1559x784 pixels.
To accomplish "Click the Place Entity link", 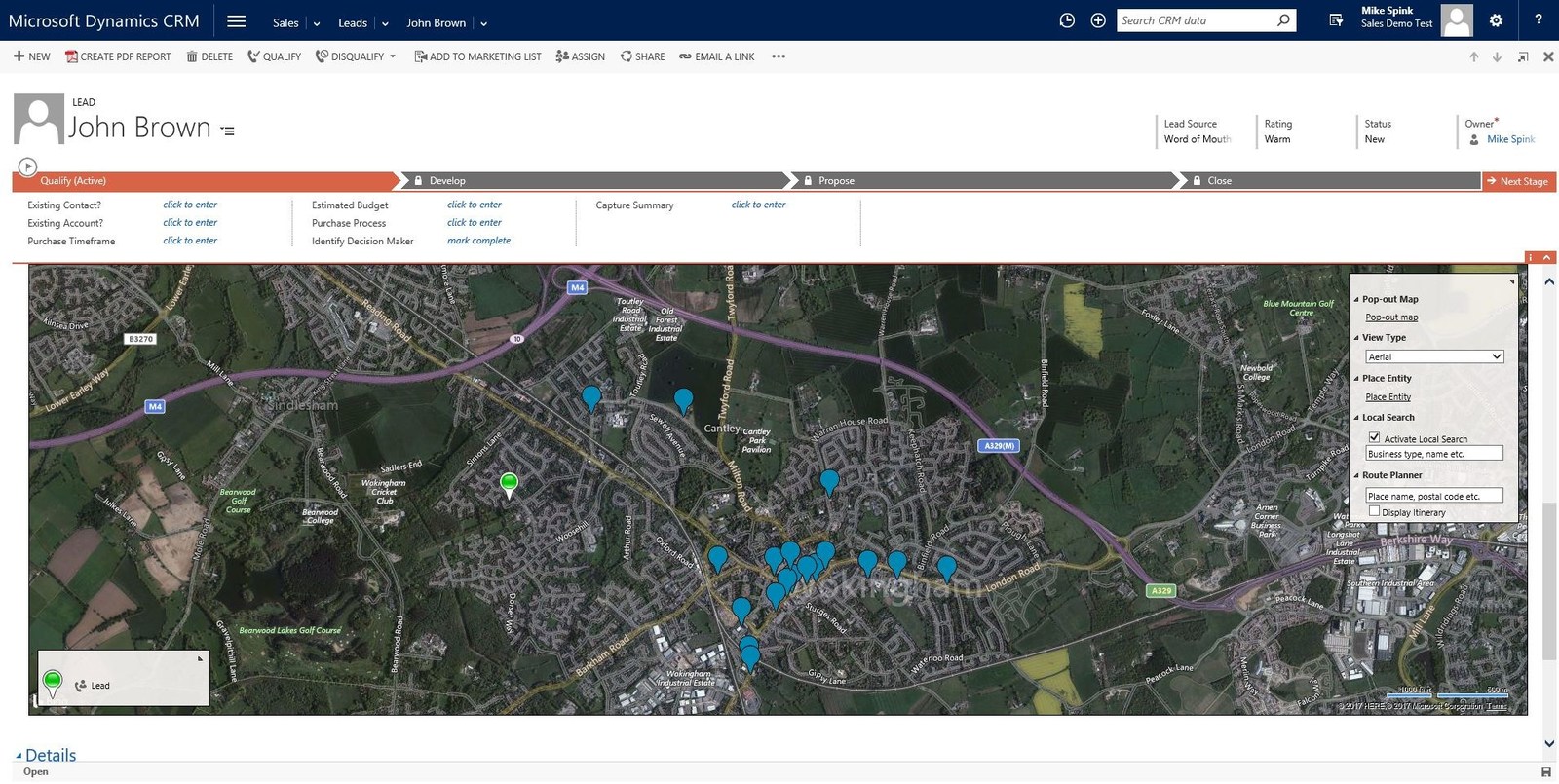I will [1388, 397].
